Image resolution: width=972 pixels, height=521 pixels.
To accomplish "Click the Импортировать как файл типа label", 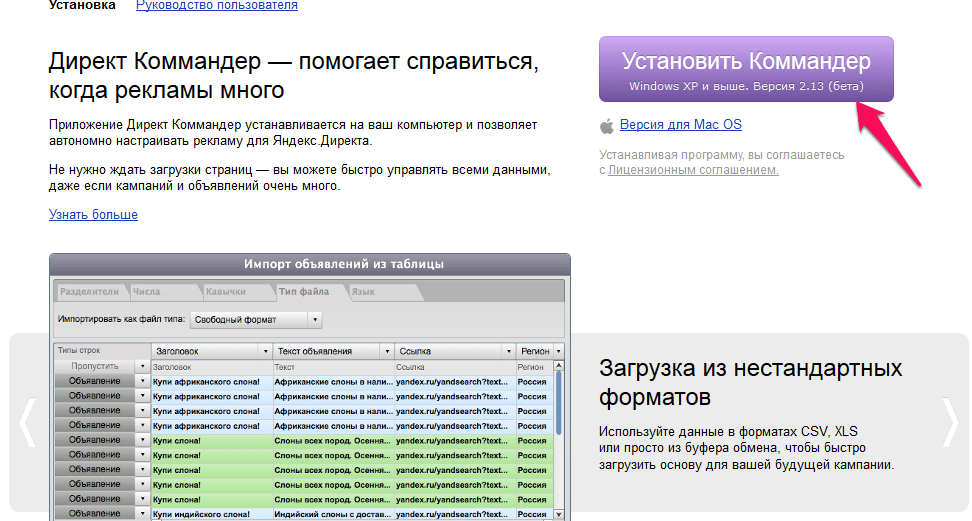I will [x=122, y=319].
